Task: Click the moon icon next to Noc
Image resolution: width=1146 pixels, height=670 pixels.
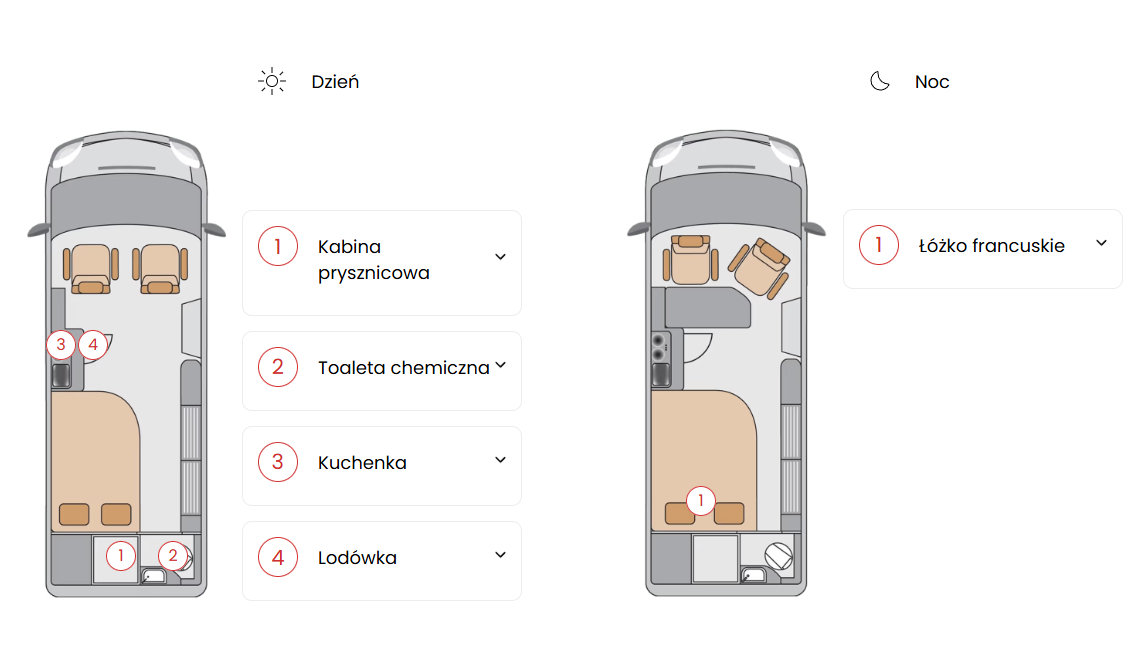Action: (880, 81)
